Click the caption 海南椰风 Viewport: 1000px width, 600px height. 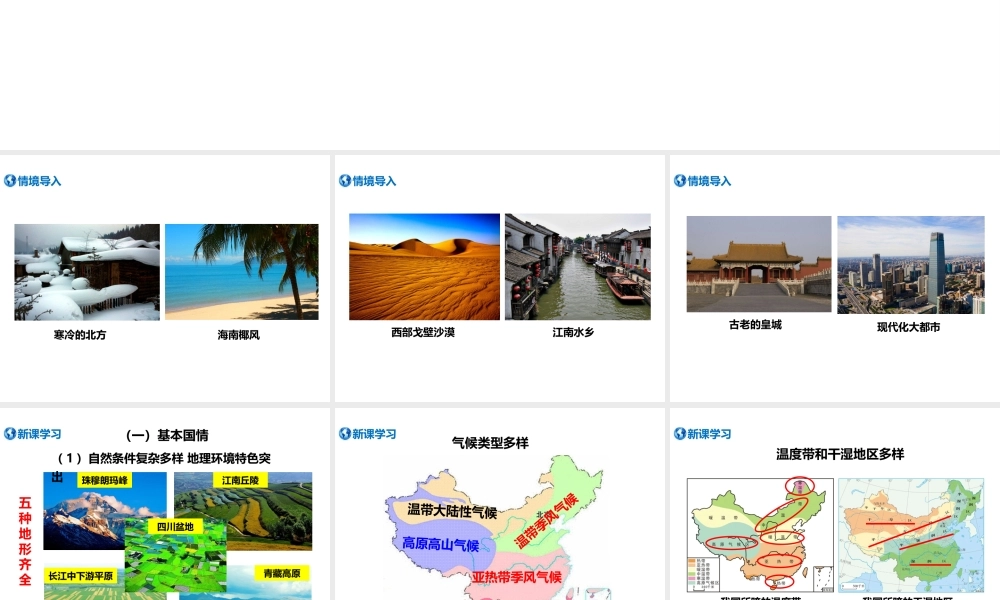[x=239, y=335]
